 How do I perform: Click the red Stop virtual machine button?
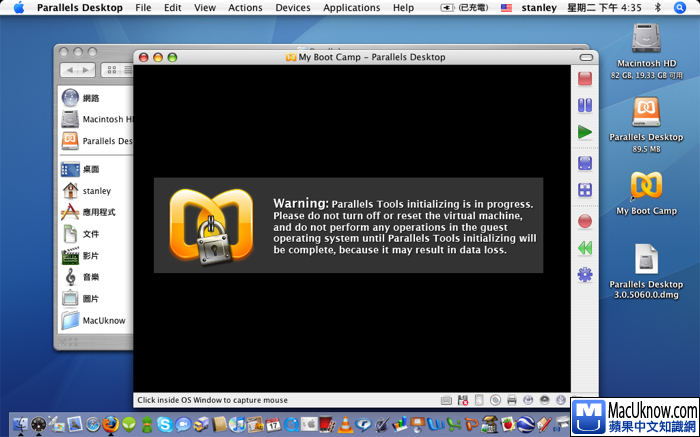(585, 78)
